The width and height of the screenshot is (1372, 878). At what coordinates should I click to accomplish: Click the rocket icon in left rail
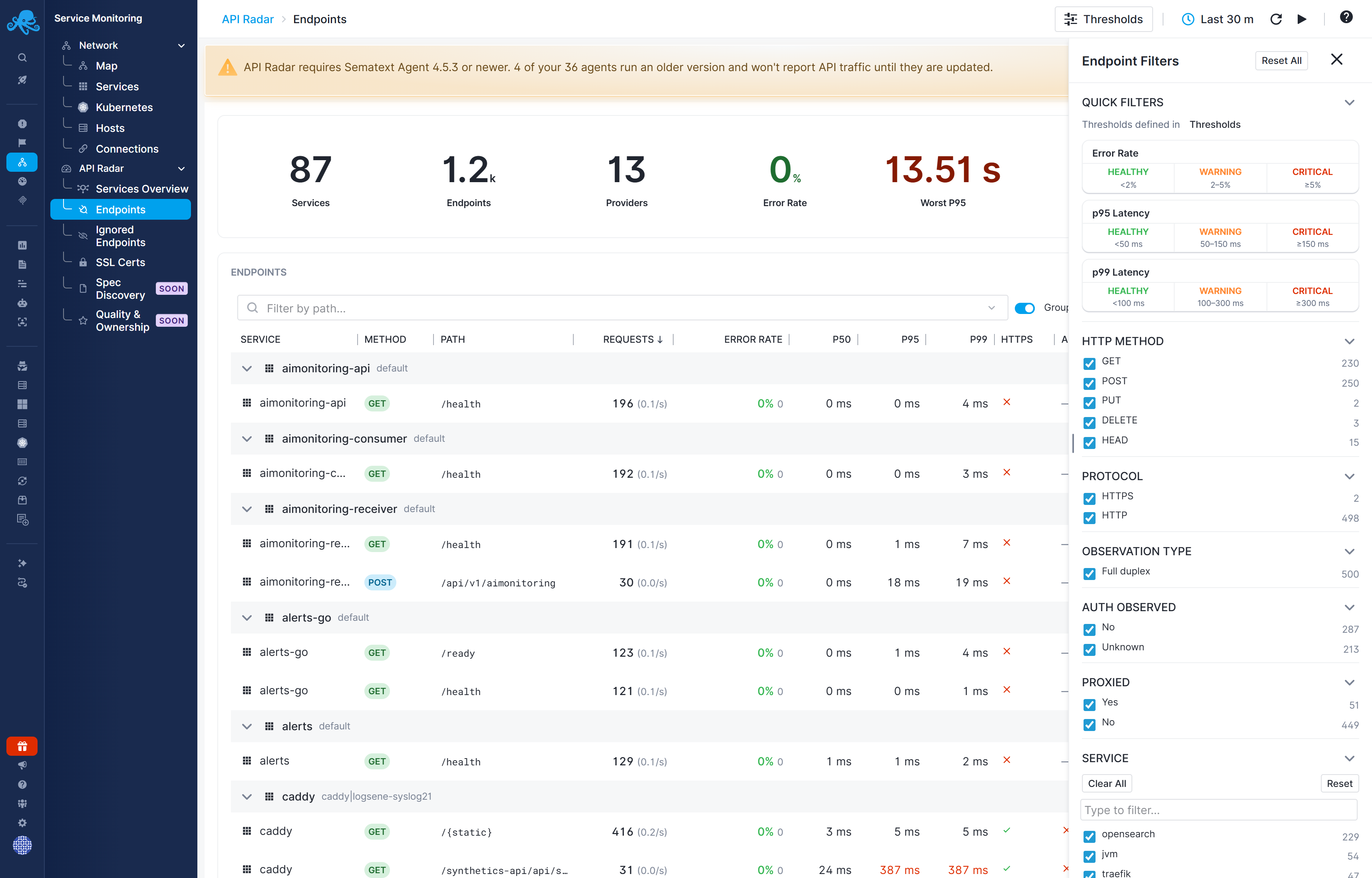click(x=22, y=80)
